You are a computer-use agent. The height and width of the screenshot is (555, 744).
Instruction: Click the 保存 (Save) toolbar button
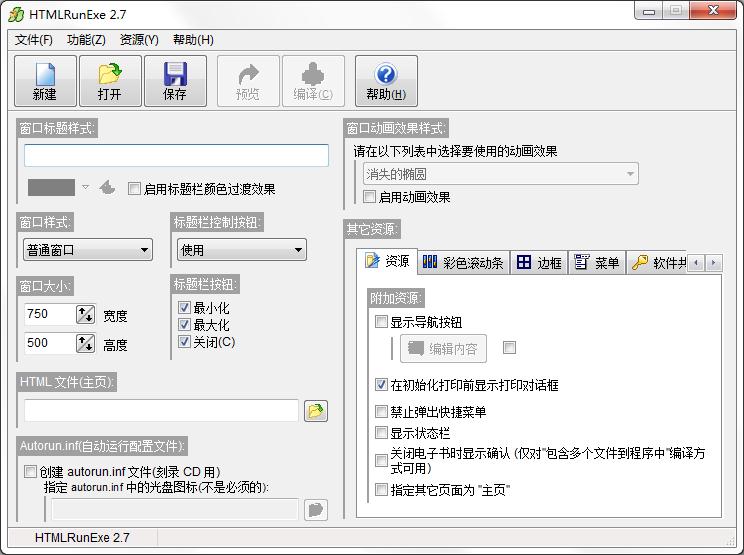click(x=175, y=81)
